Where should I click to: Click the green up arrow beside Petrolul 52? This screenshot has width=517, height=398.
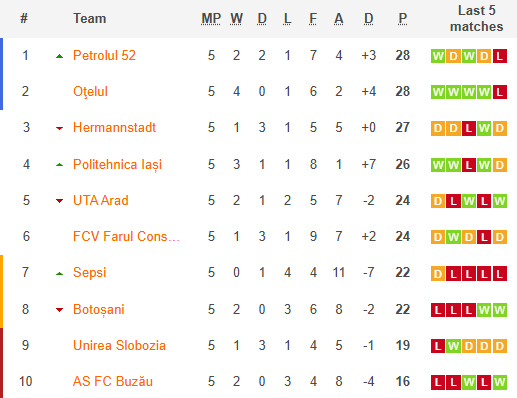(x=59, y=56)
